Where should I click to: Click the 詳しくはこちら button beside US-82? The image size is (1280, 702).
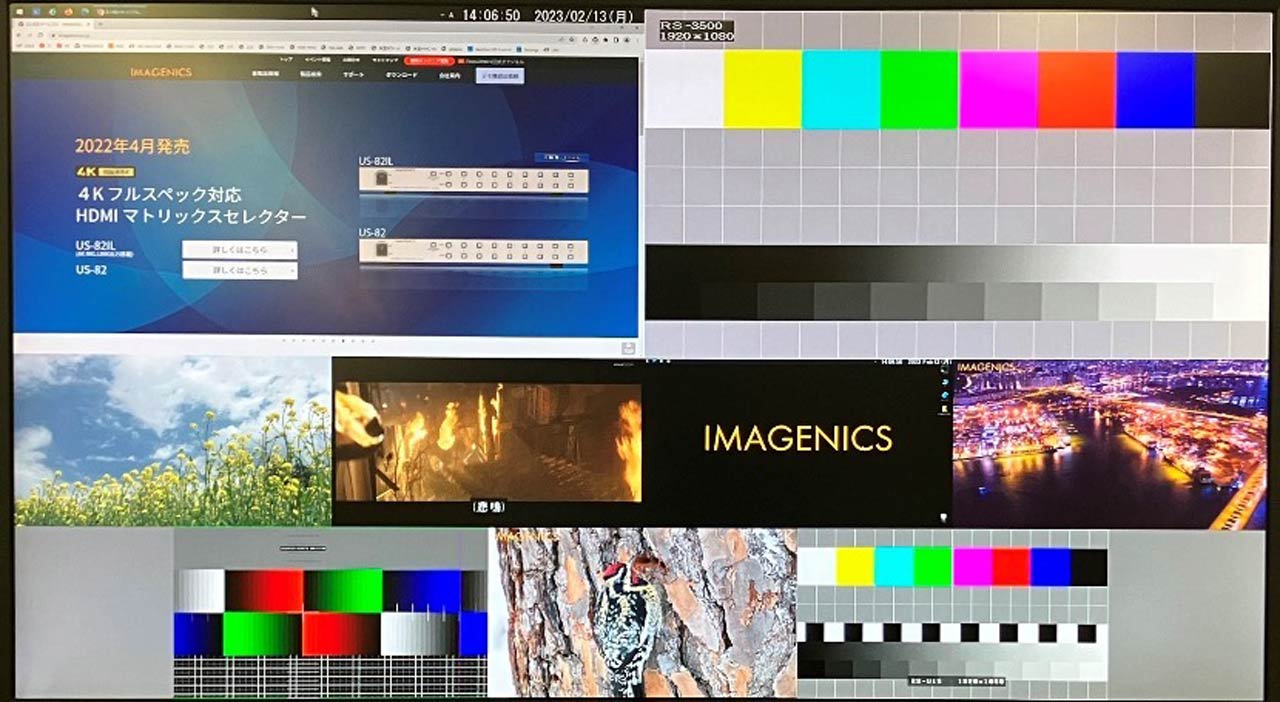tap(239, 270)
